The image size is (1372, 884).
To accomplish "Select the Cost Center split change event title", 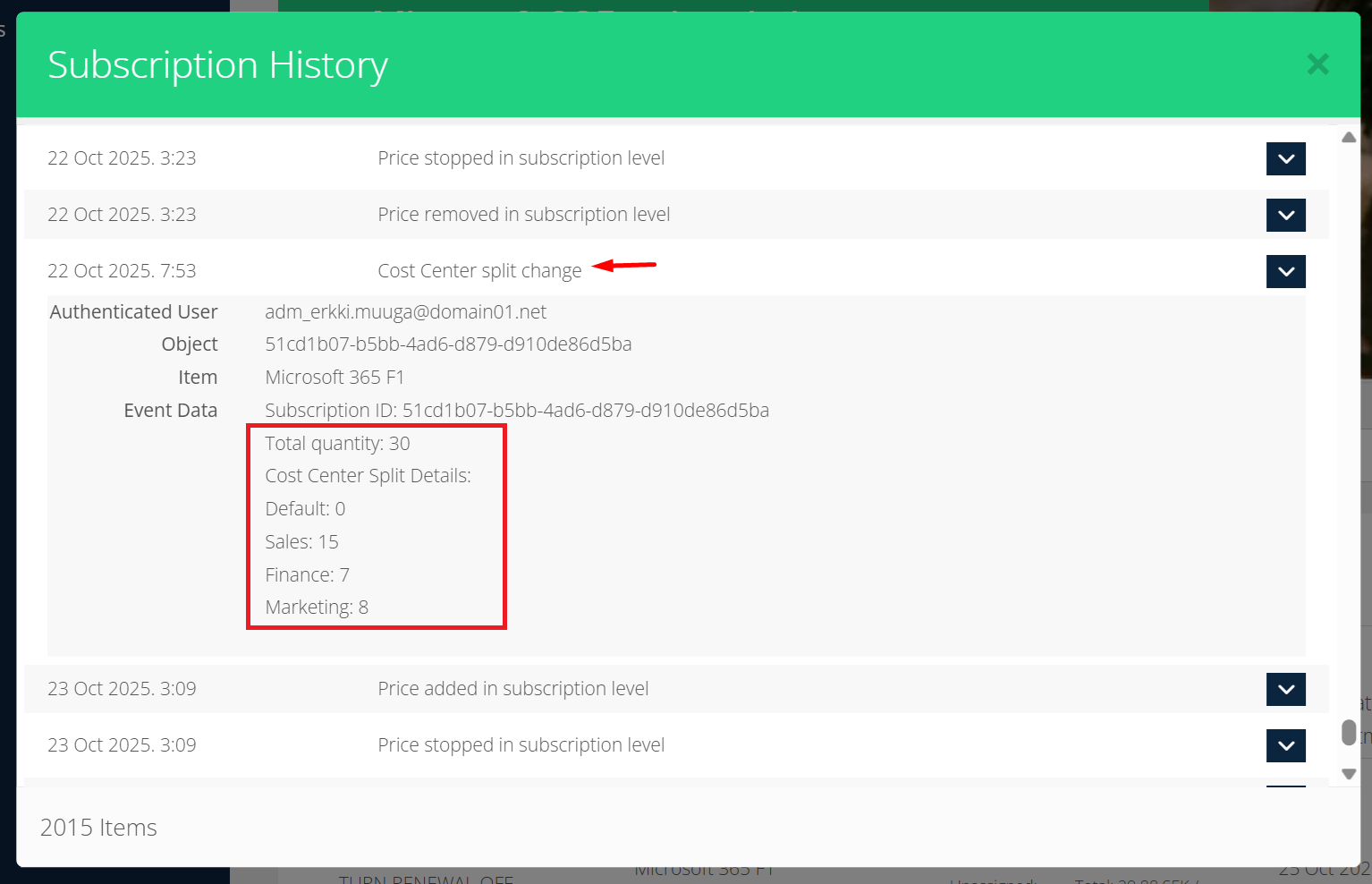I will pos(479,271).
